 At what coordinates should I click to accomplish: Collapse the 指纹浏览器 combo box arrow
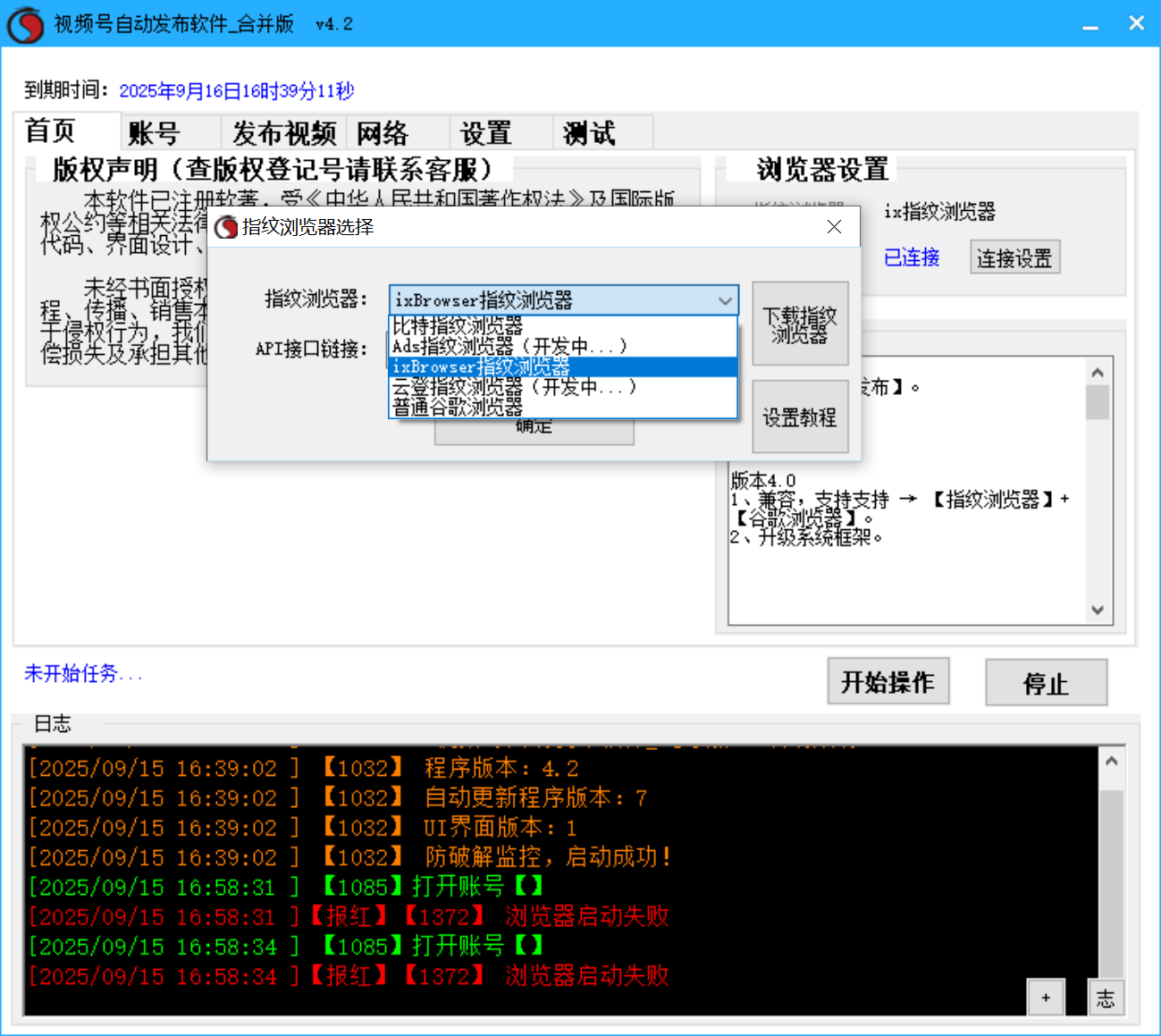point(725,301)
